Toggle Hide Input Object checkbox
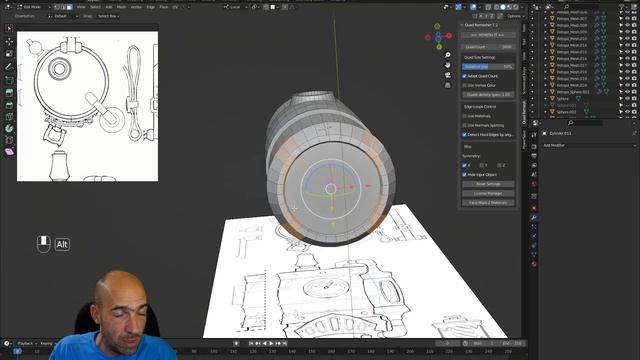This screenshot has height=360, width=640. pyautogui.click(x=464, y=175)
